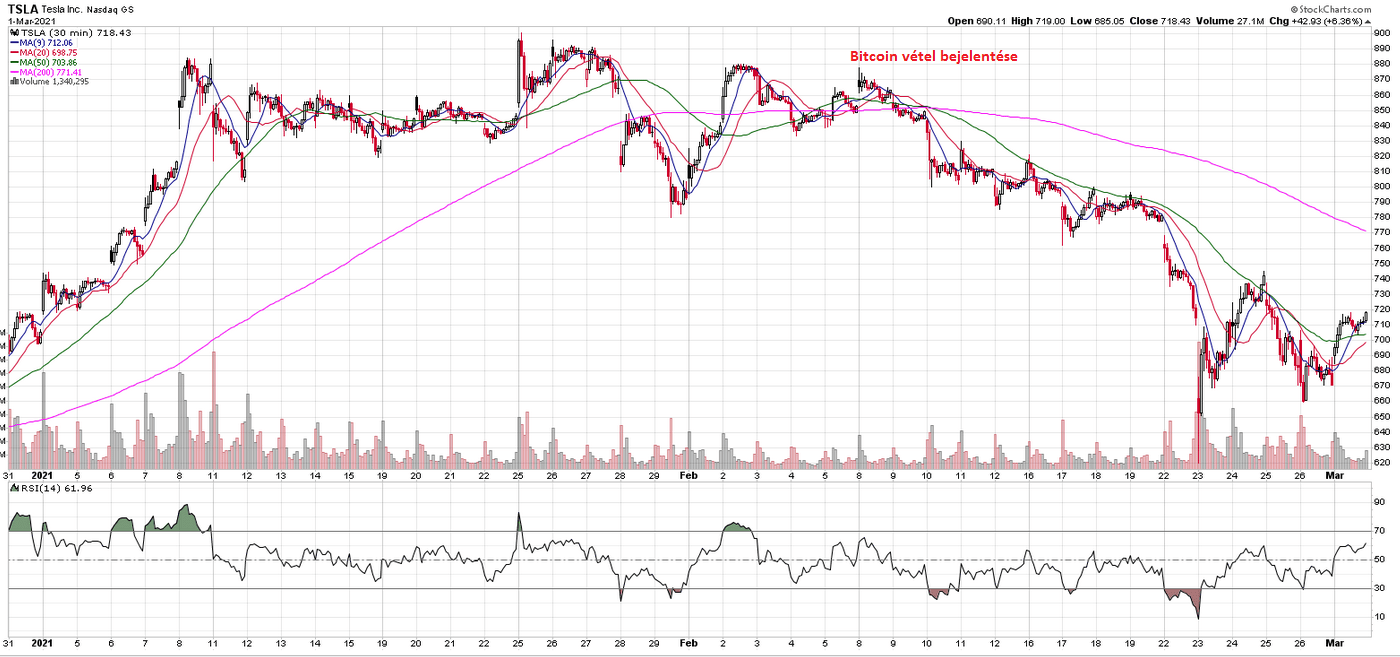Click the 'Open 690.11' value
The width and height of the screenshot is (1400, 657).
pos(977,21)
